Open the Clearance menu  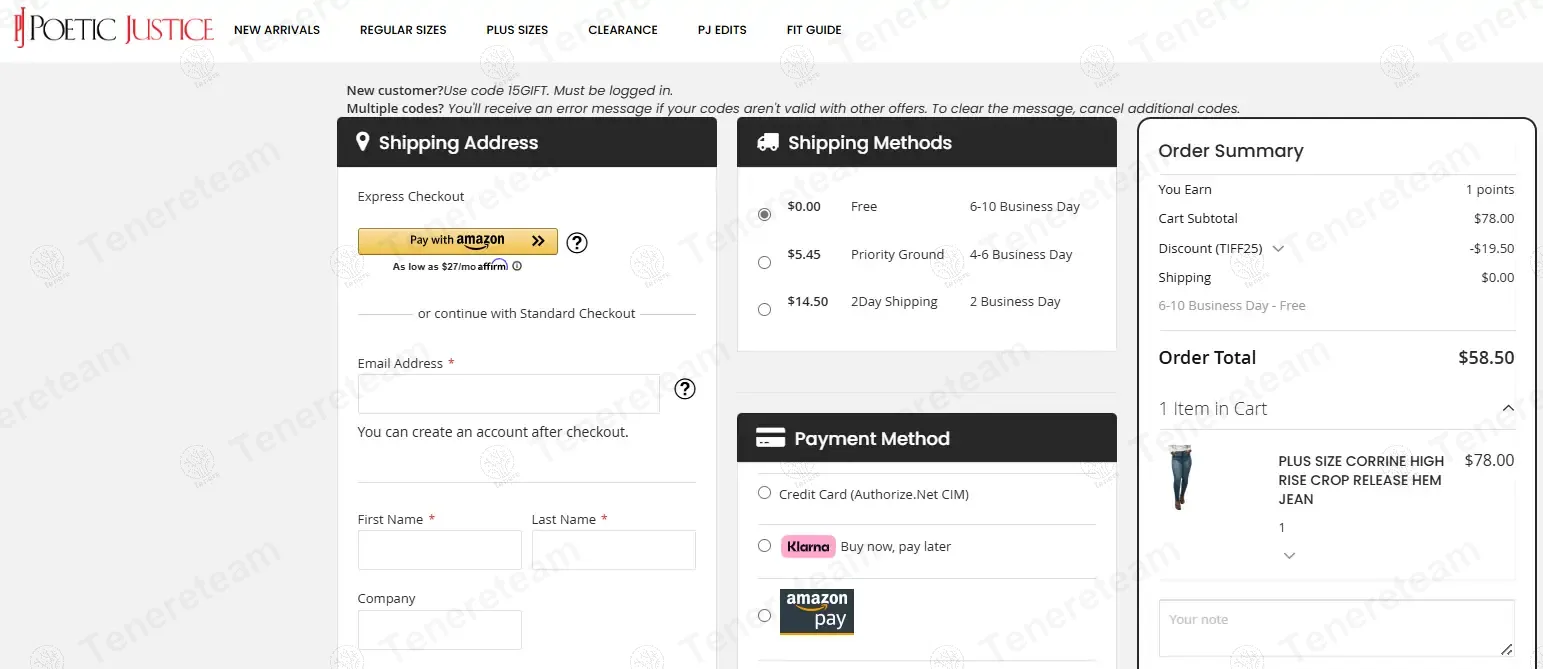[x=623, y=30]
